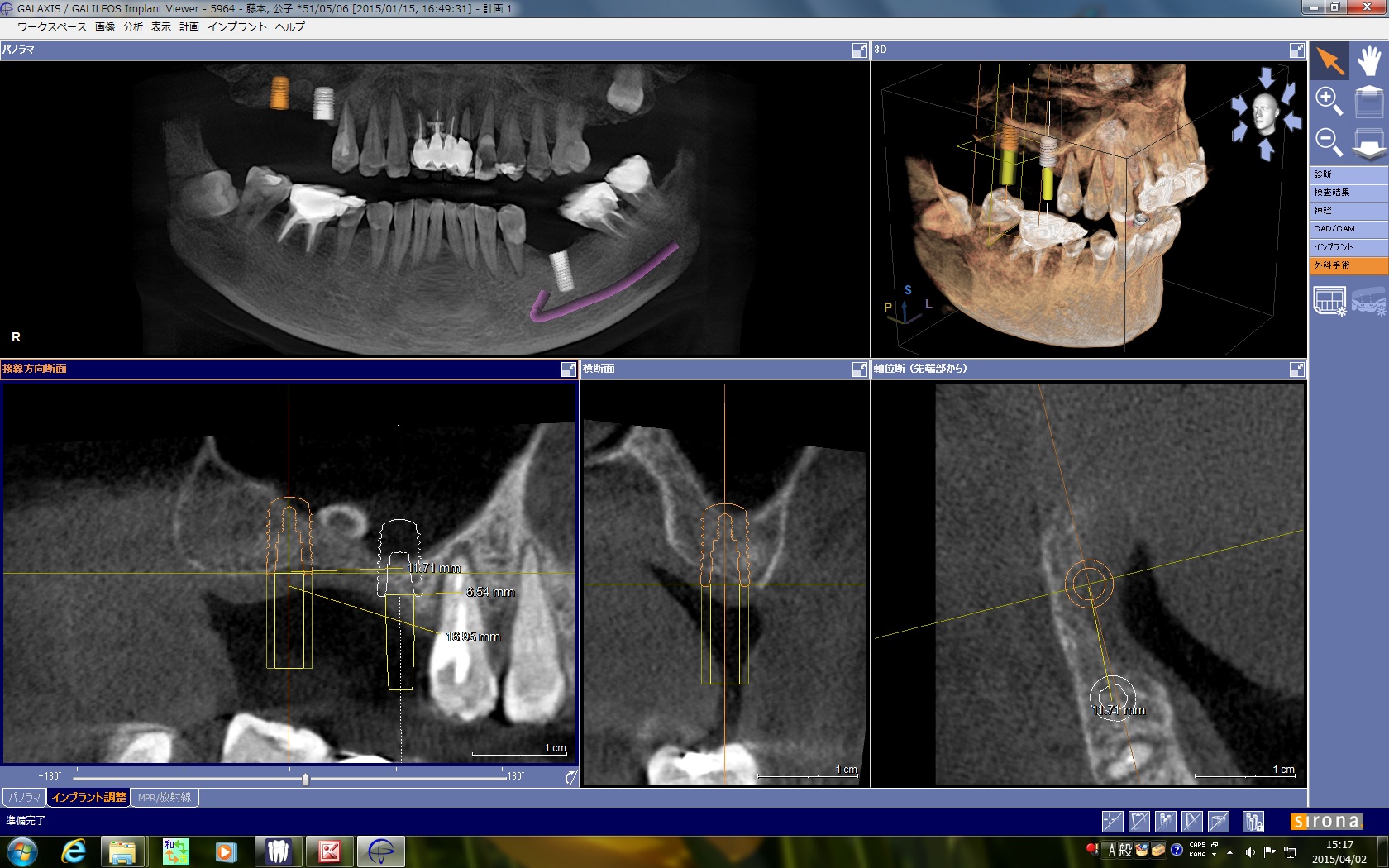Image resolution: width=1389 pixels, height=868 pixels.
Task: Click the rotation reset icon beside angle slider
Action: tap(570, 777)
